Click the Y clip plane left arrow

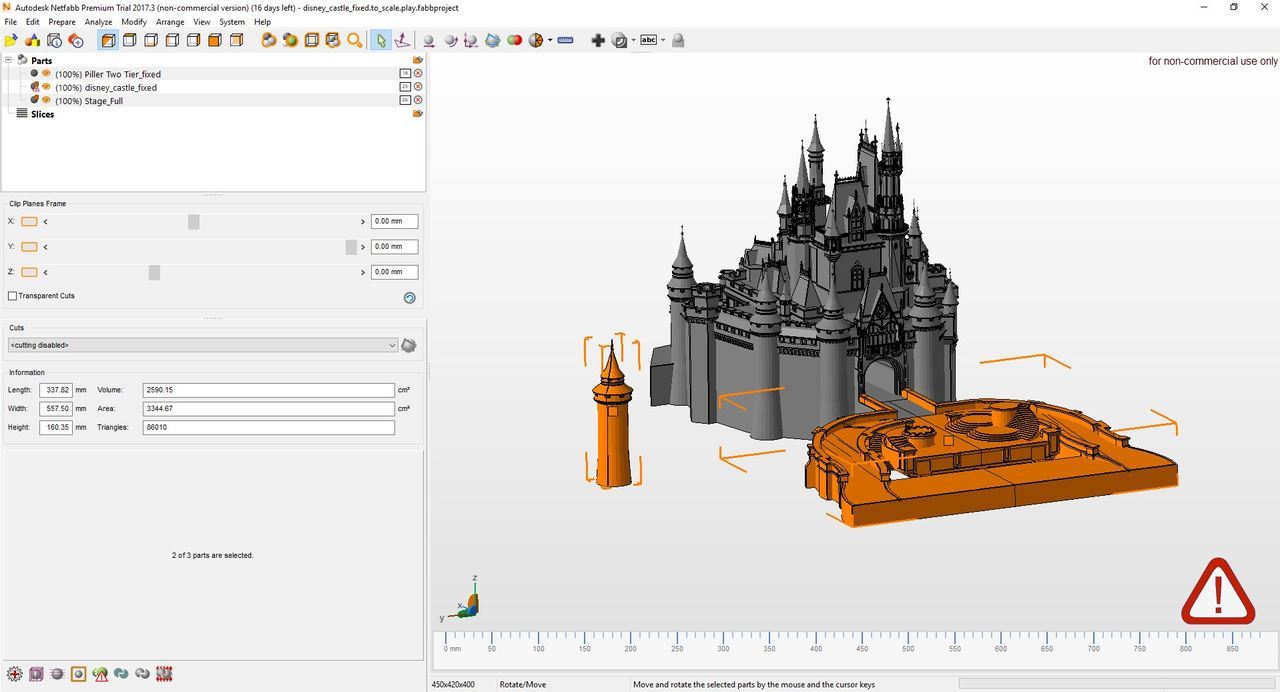coord(46,247)
